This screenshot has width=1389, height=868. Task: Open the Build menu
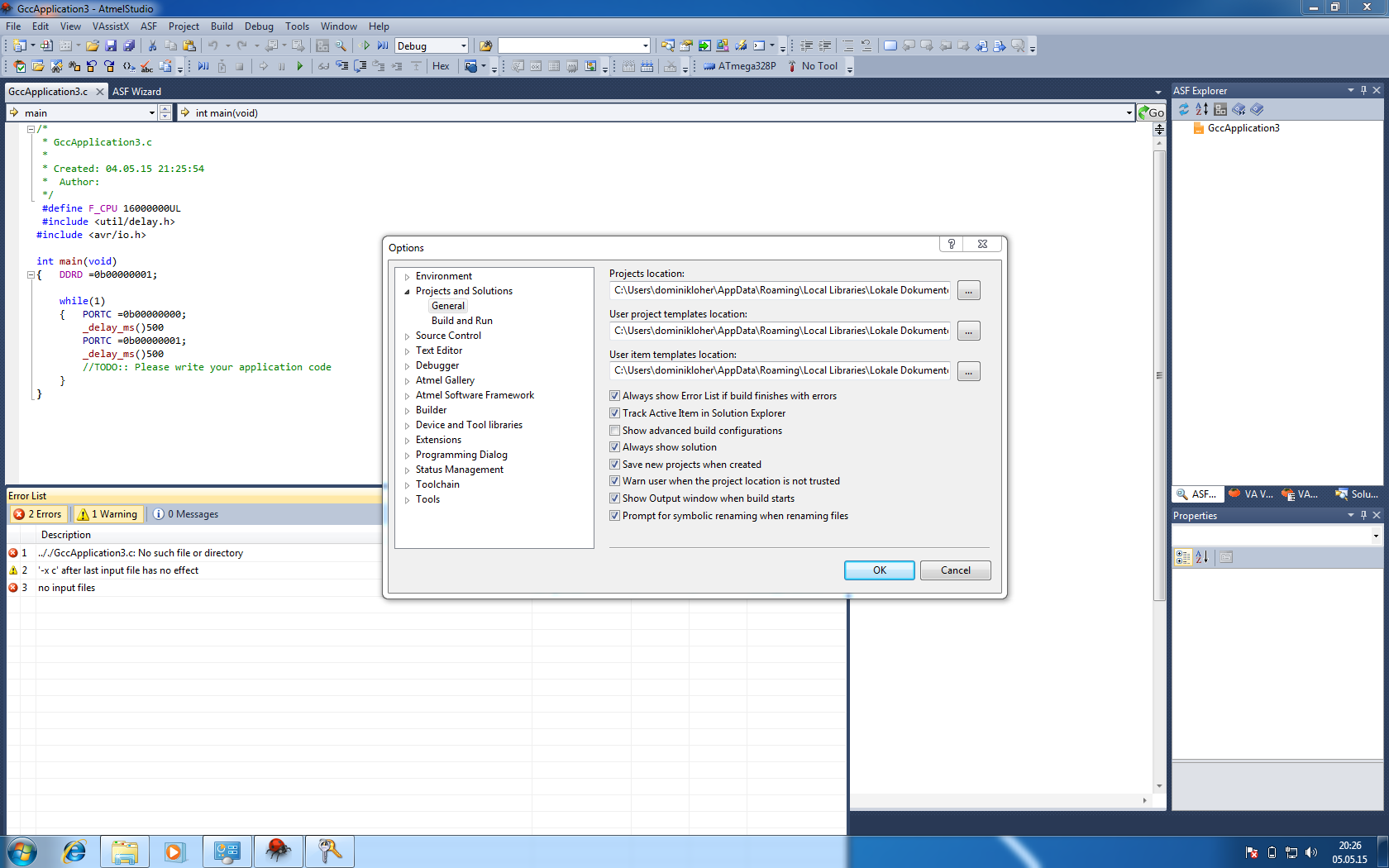(222, 26)
